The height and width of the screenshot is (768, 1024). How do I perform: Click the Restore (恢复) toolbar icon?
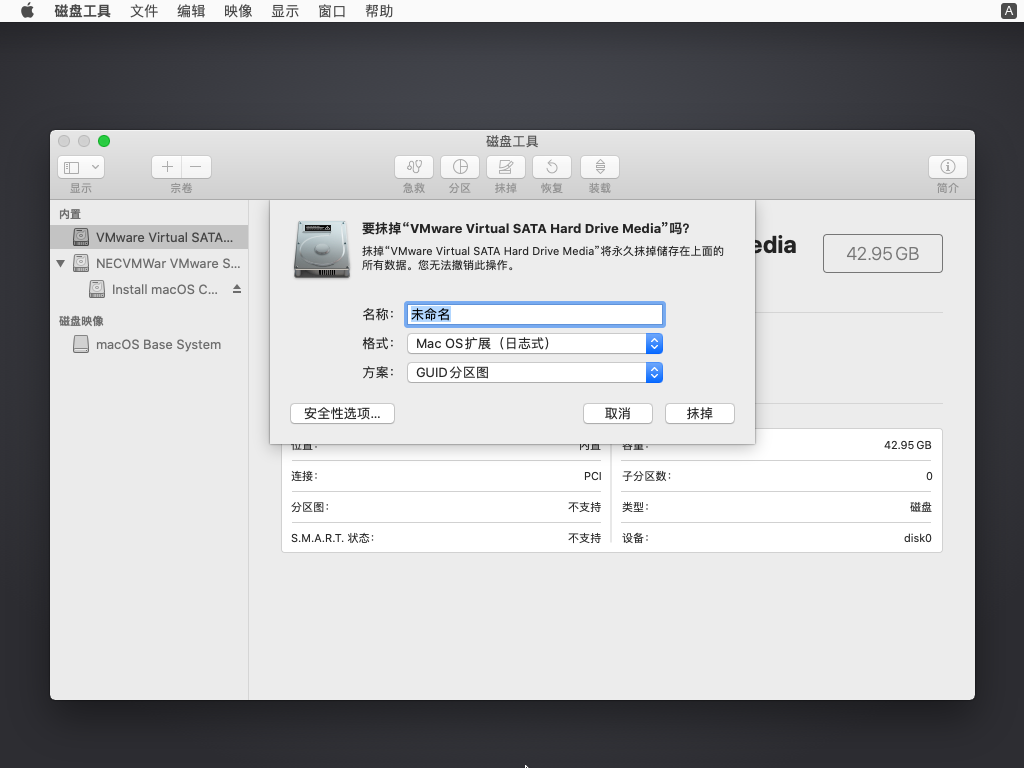tap(552, 167)
